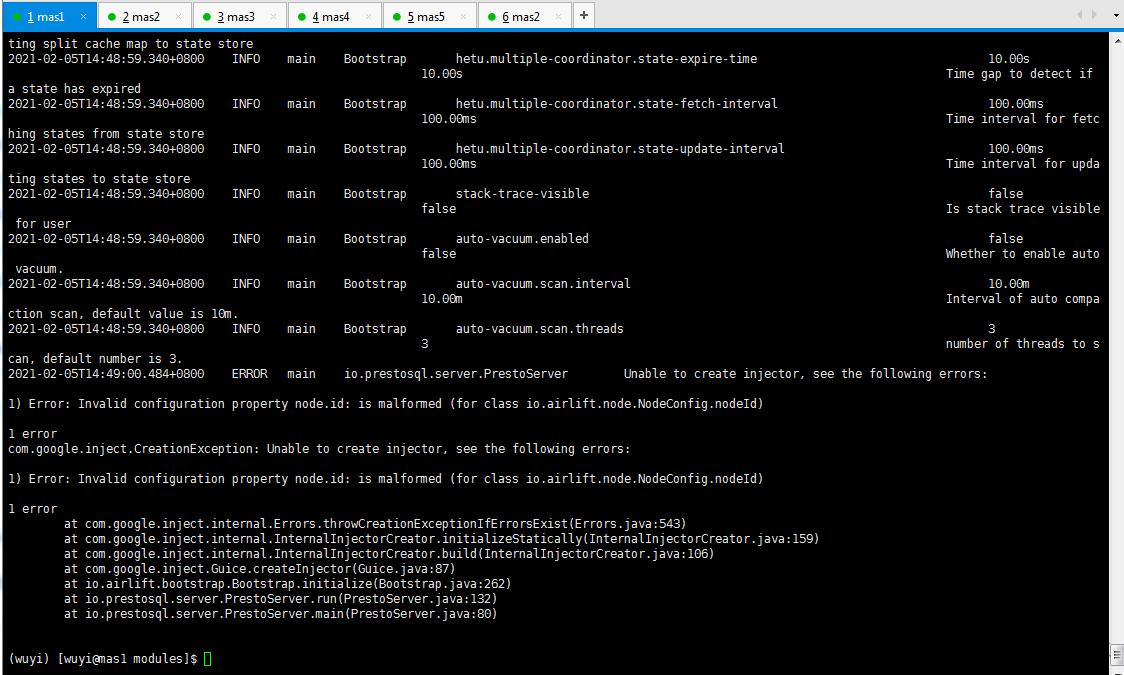1124x675 pixels.
Task: Click the ERROR log level text
Action: click(249, 373)
